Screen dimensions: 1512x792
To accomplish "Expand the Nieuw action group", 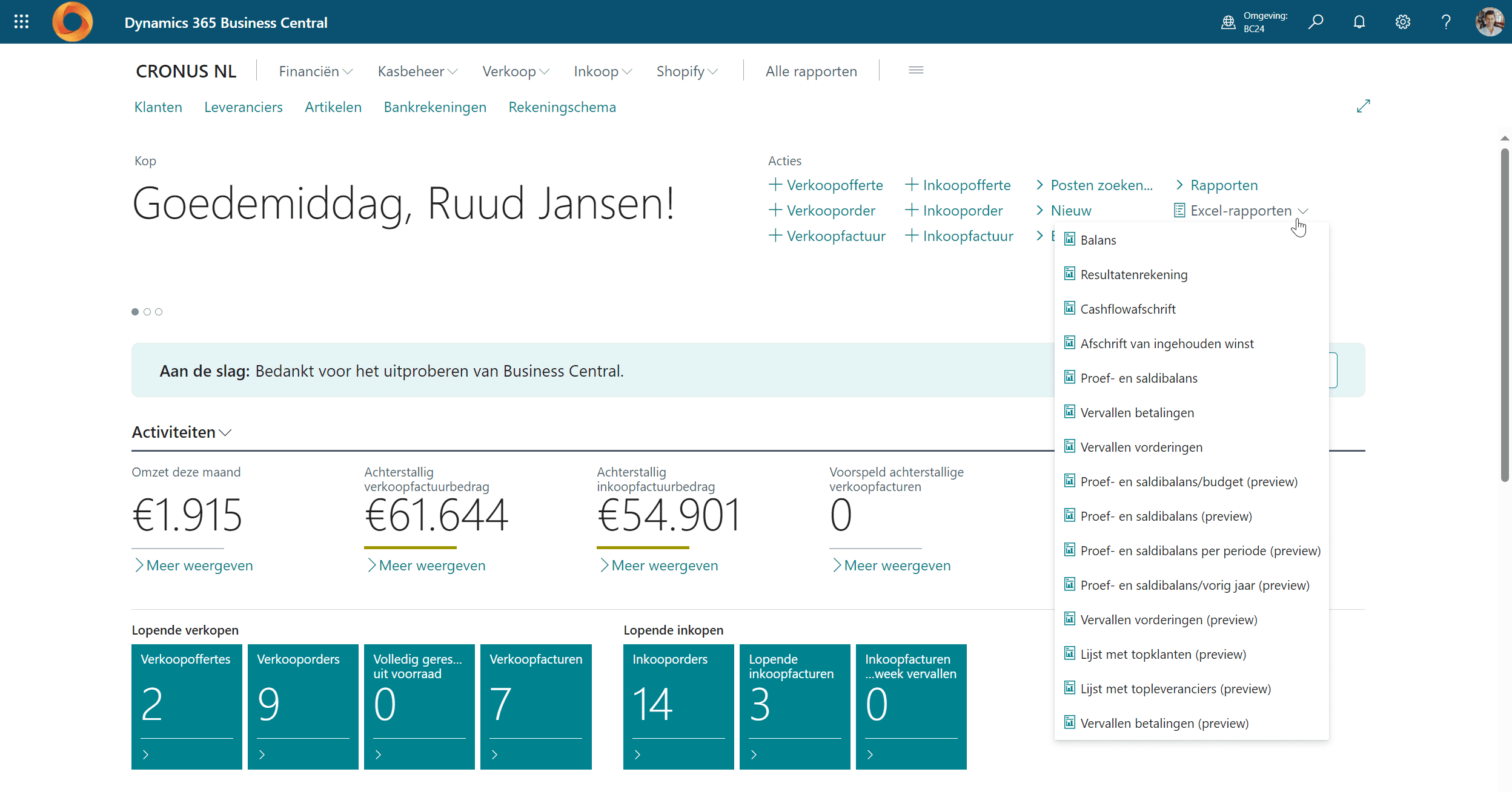I will pos(1064,211).
